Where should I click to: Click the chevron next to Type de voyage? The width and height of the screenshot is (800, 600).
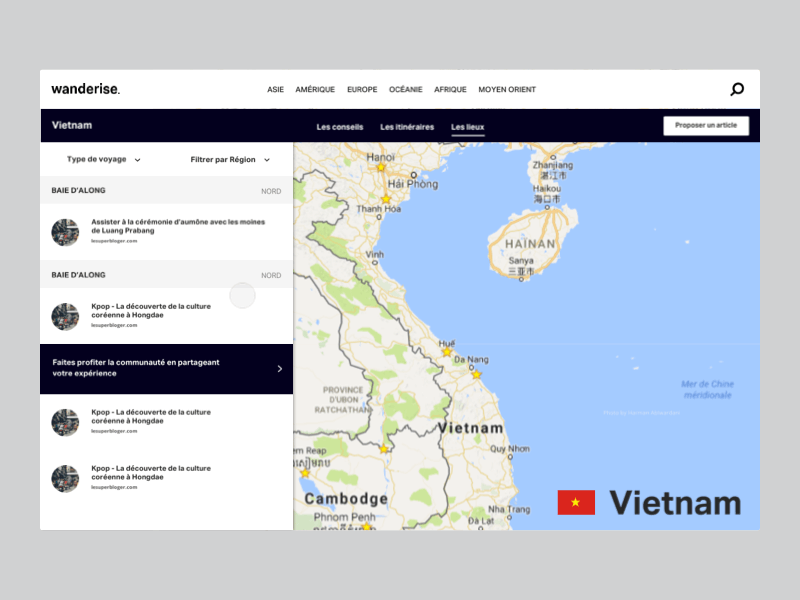[x=137, y=159]
